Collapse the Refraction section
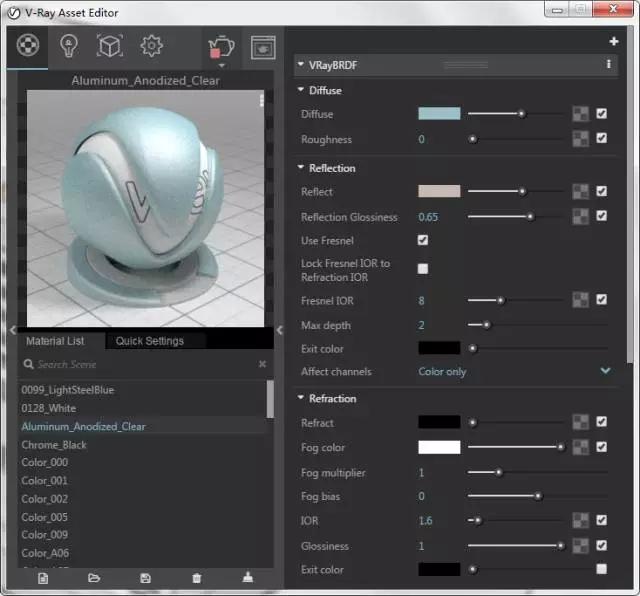The width and height of the screenshot is (640, 596). [301, 397]
